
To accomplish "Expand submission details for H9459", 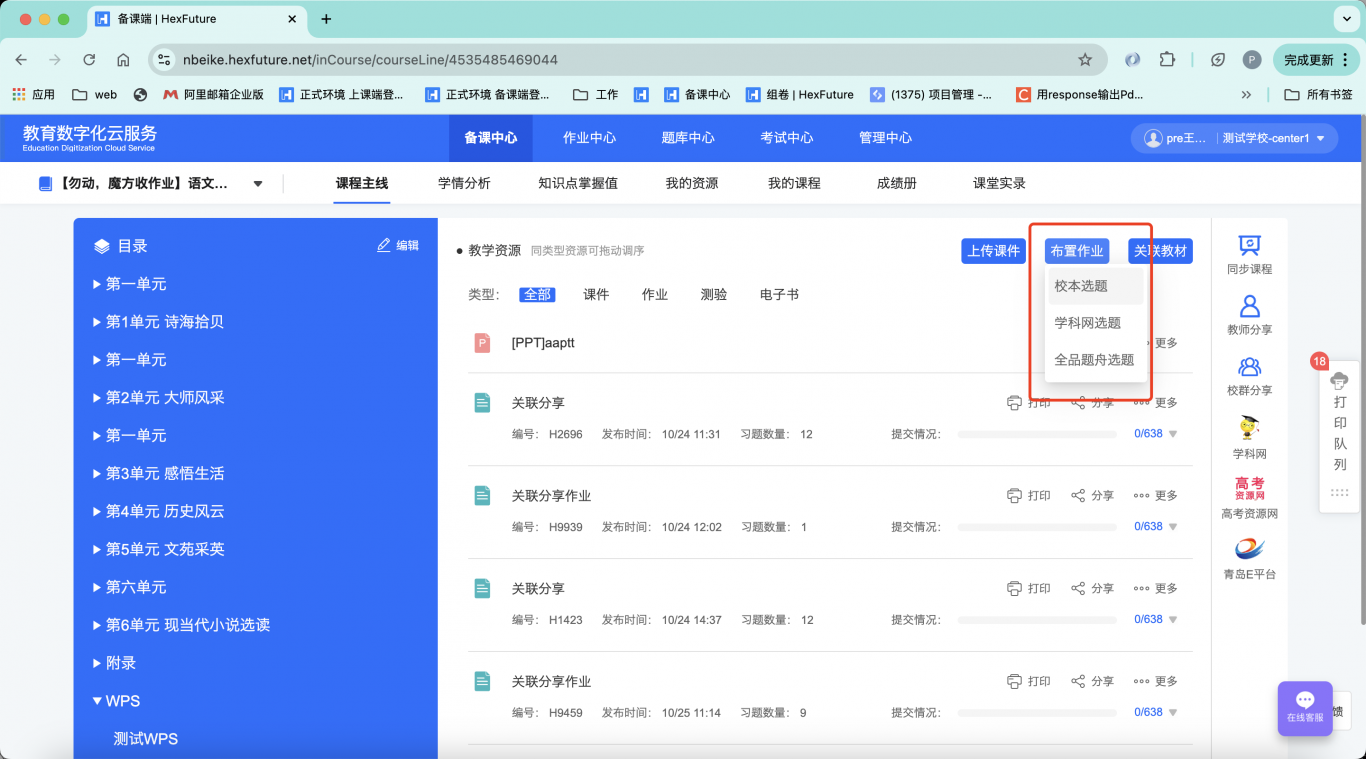I will (1173, 713).
